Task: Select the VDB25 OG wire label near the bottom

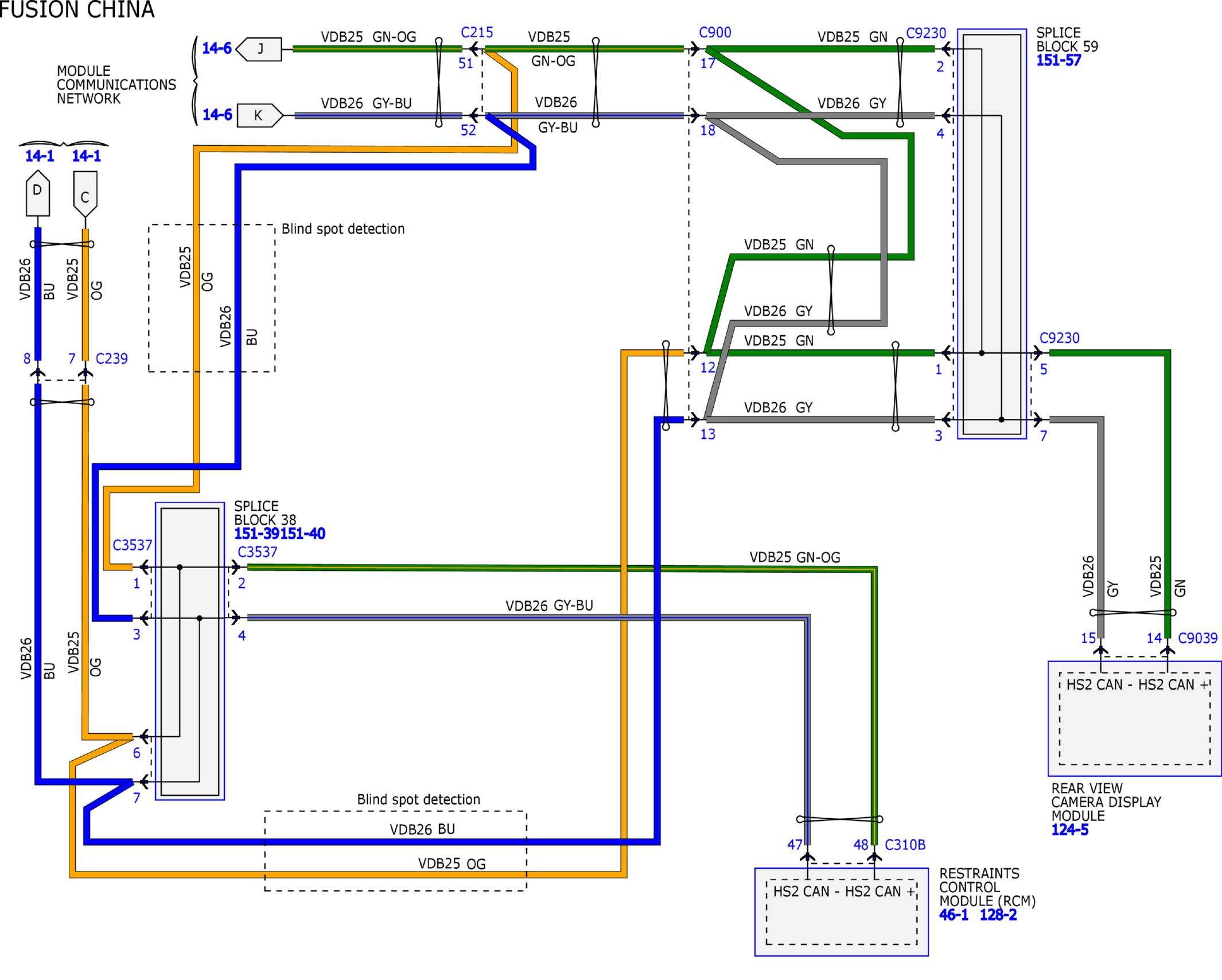Action: [452, 864]
